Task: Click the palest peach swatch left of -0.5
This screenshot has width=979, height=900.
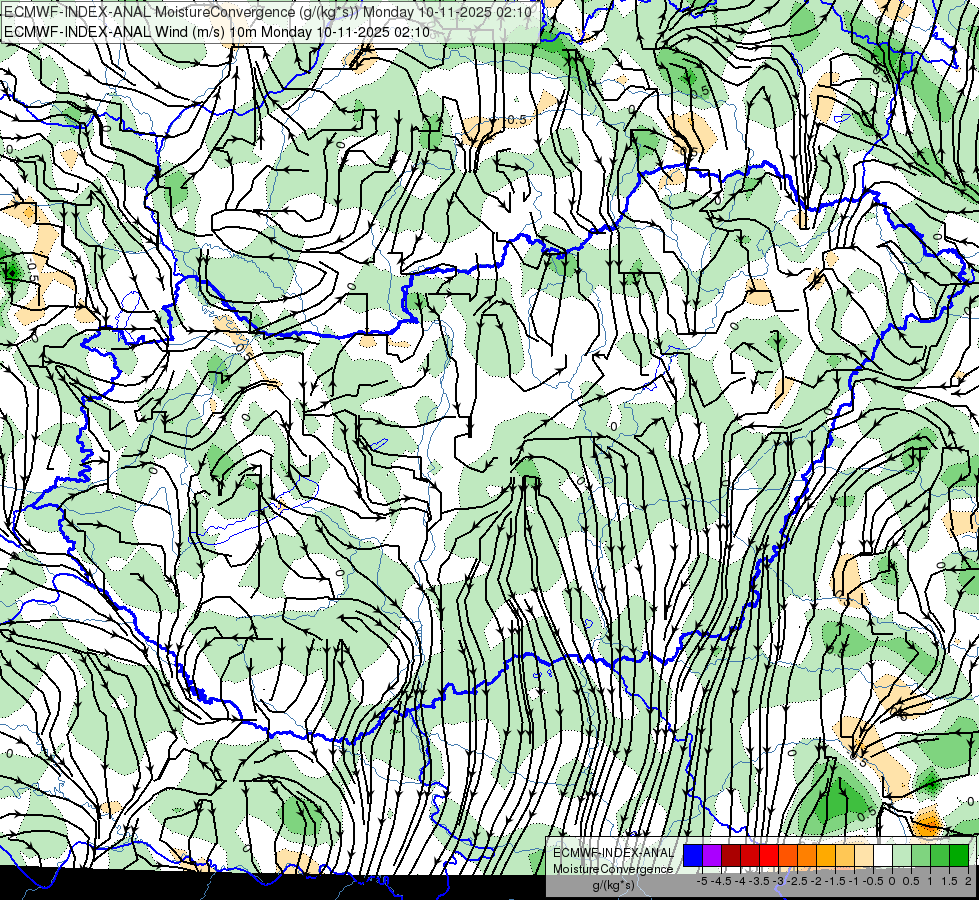Action: (x=864, y=855)
